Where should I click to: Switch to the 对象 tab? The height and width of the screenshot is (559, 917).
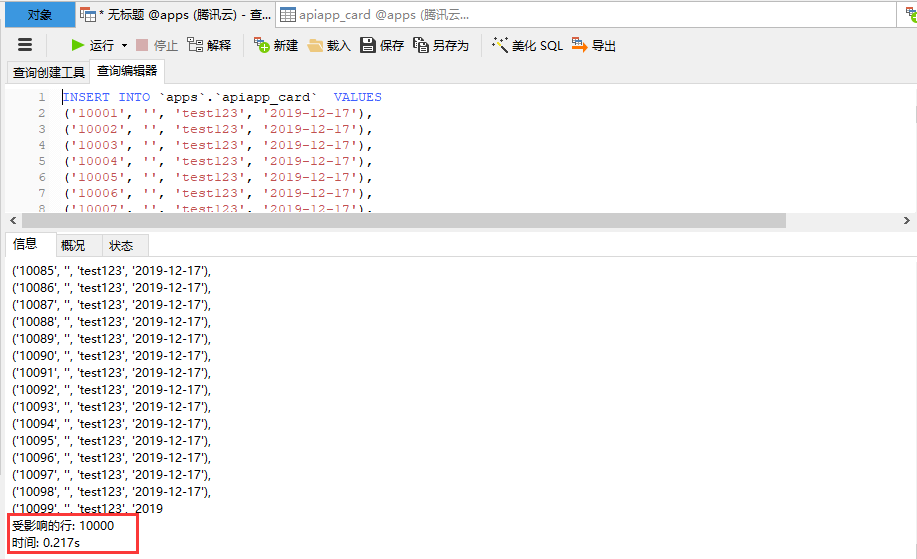(x=40, y=15)
